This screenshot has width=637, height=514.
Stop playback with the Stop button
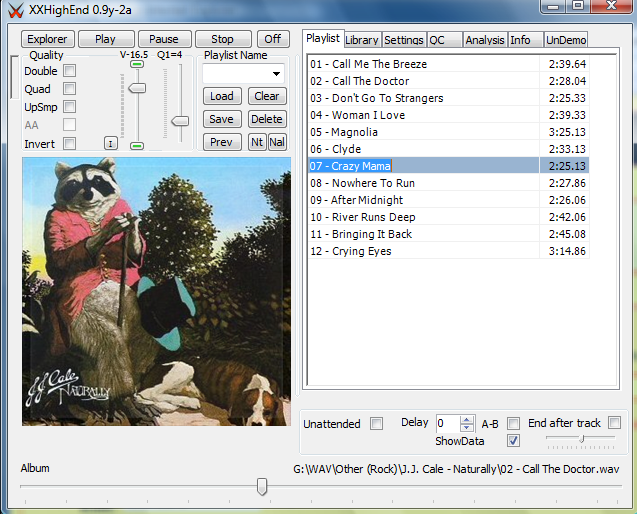tap(223, 39)
